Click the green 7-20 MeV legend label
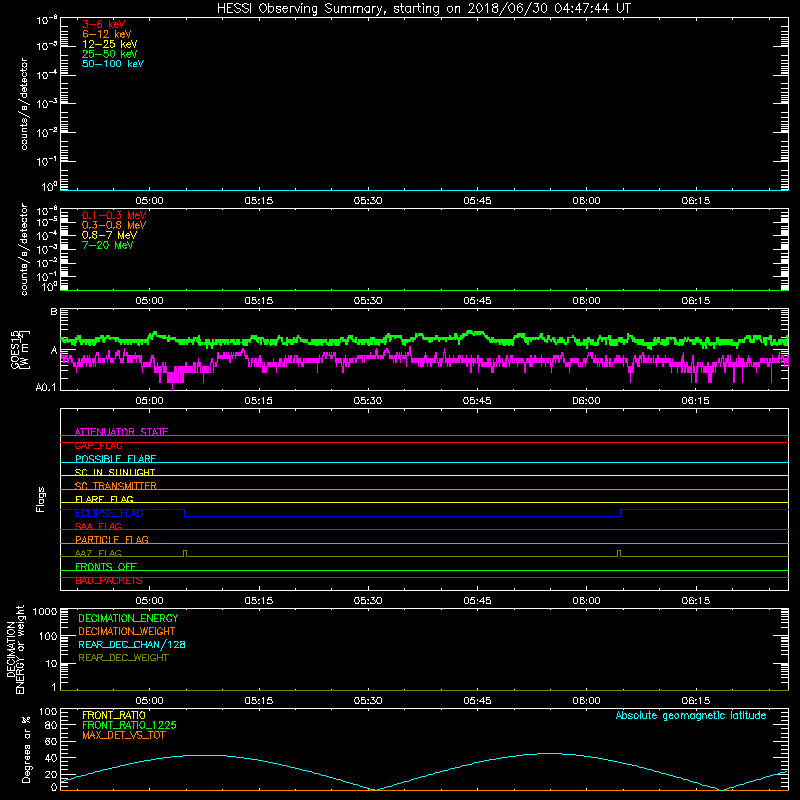Image resolution: width=800 pixels, height=800 pixels. click(x=108, y=245)
